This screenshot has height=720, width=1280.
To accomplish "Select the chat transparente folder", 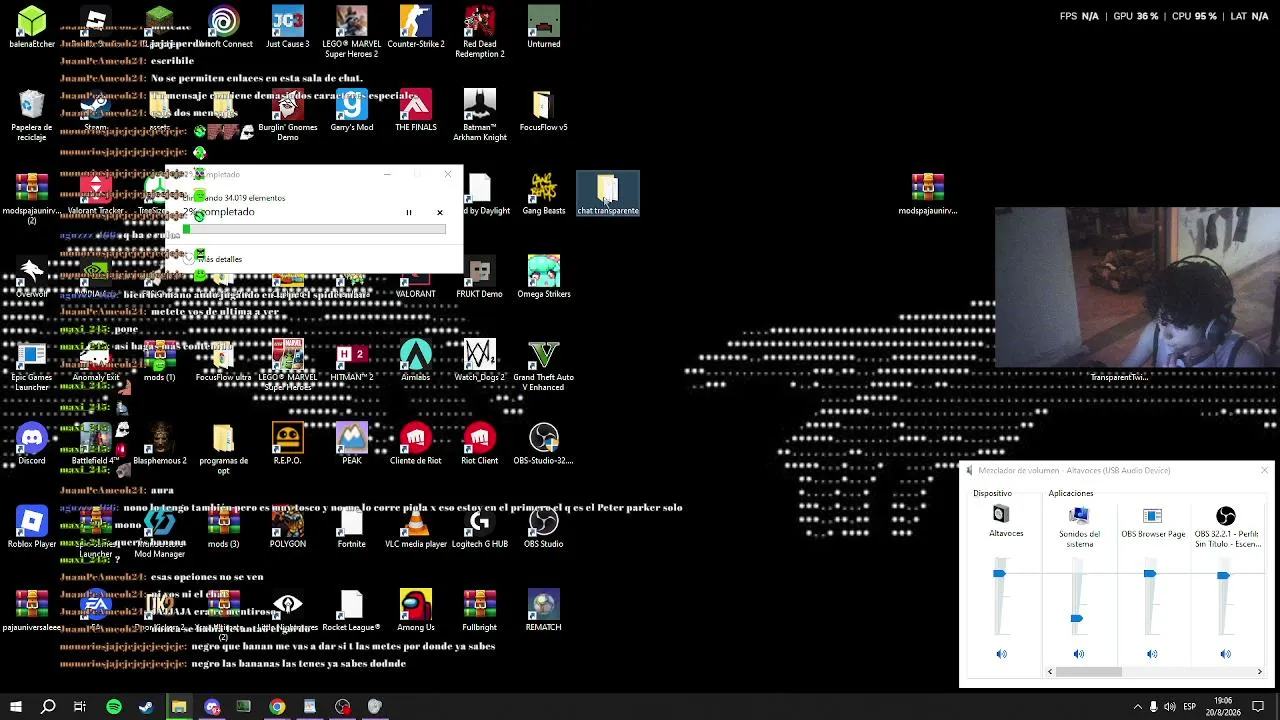I will pos(608,194).
